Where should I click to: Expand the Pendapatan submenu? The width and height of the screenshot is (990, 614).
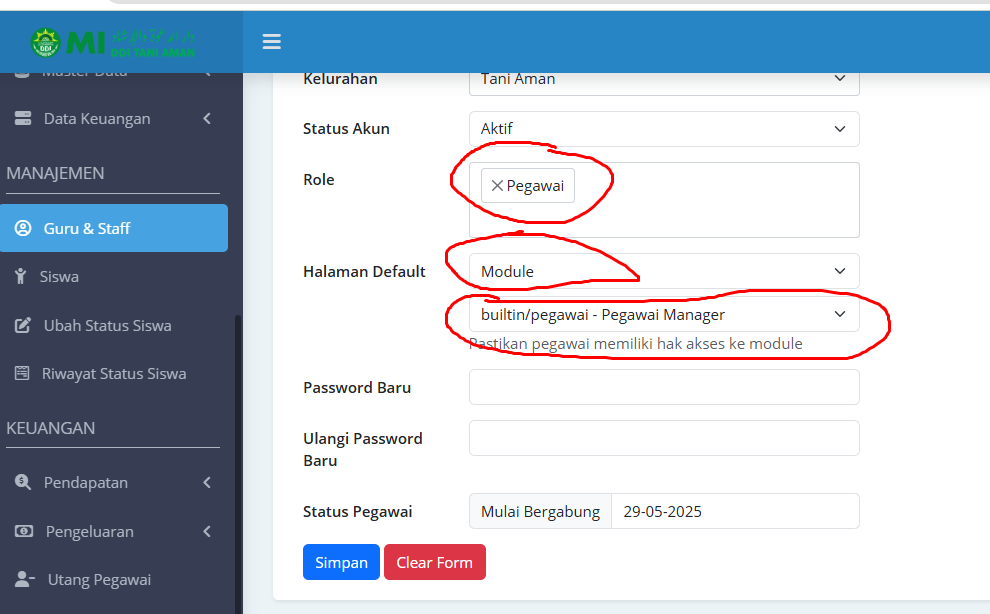coord(207,483)
